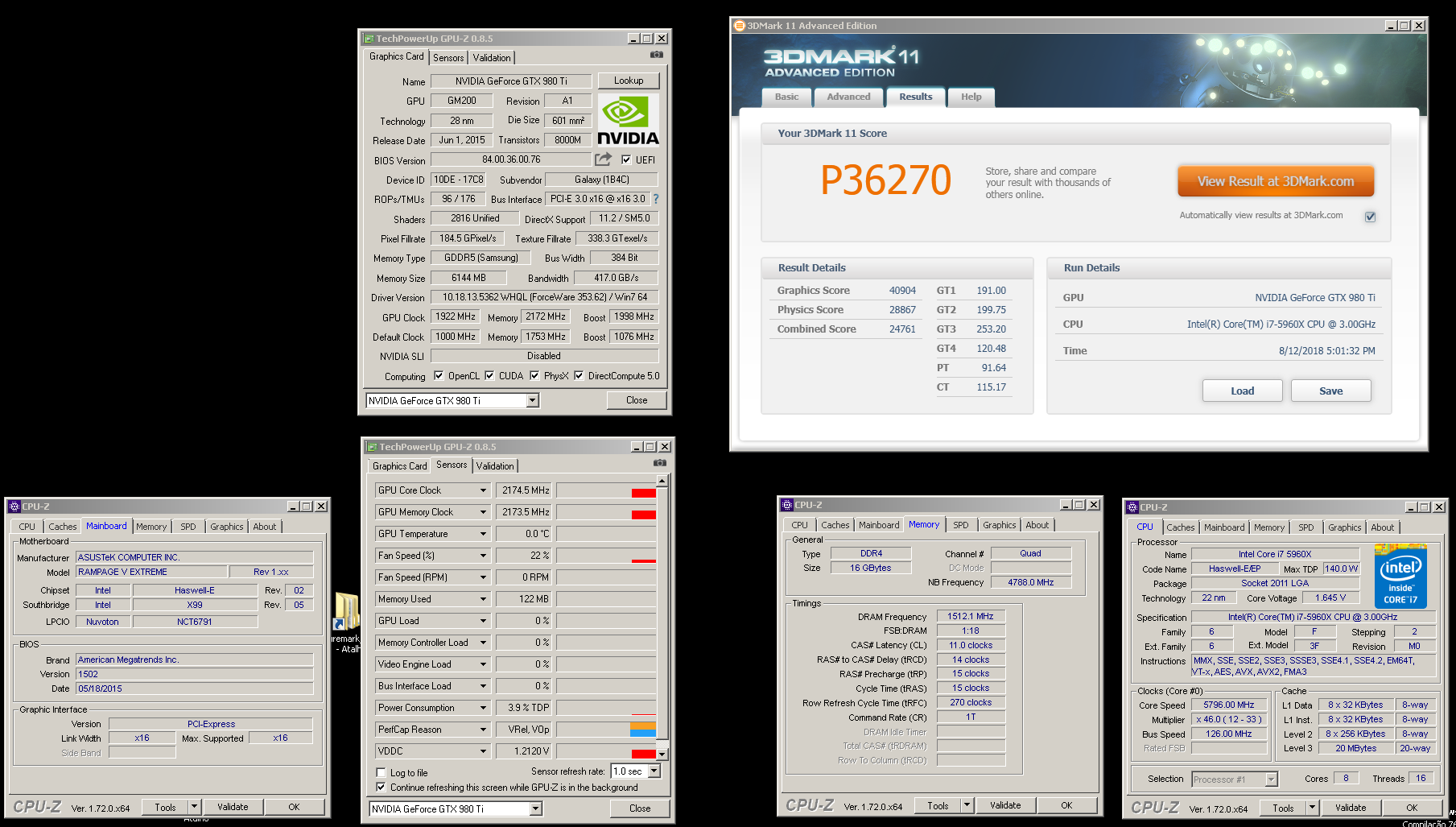Toggle Continue refreshing in background checkbox
Viewport: 1456px width, 827px height.
[382, 787]
